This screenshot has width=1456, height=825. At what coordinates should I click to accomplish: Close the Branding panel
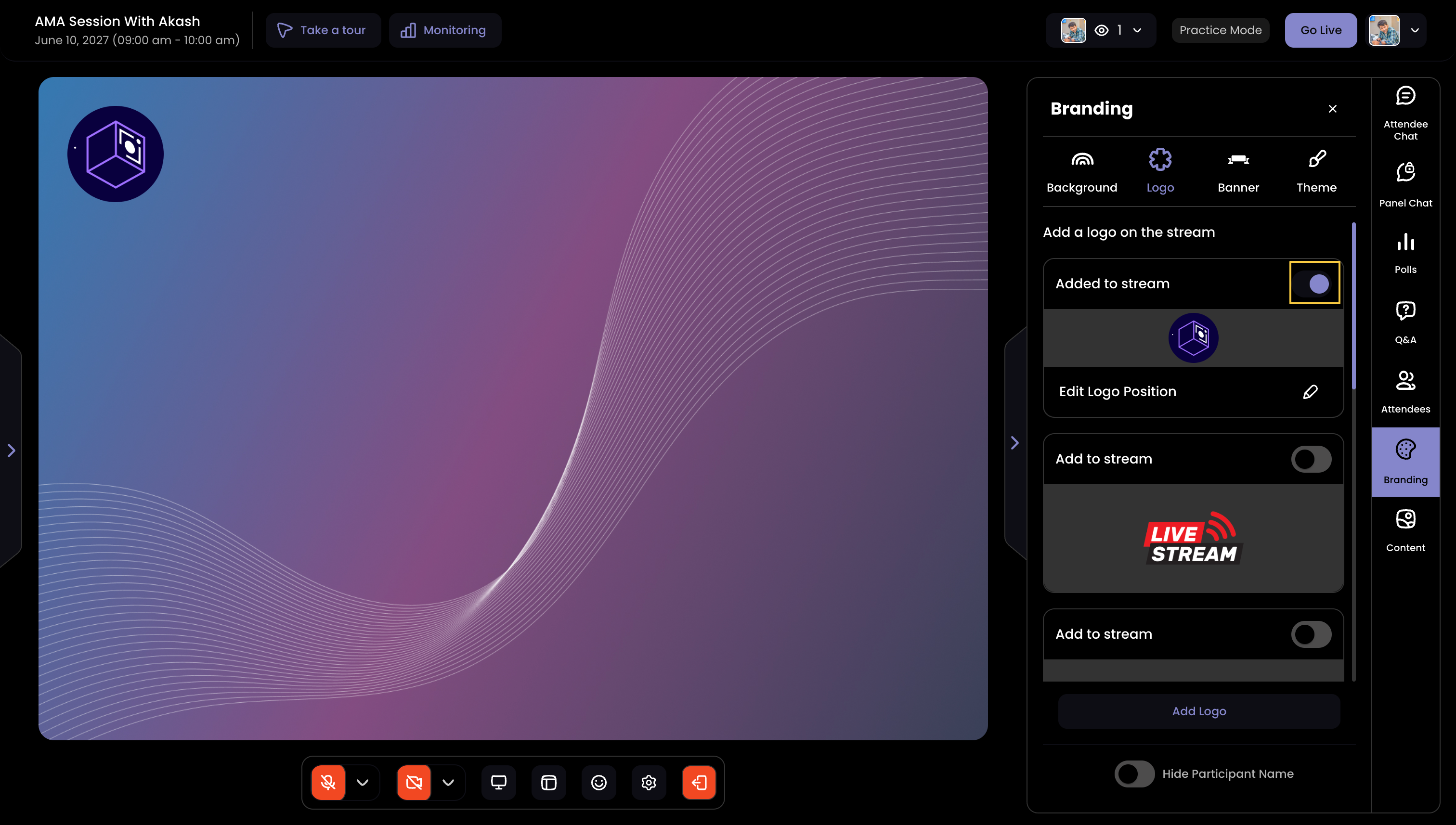click(x=1332, y=109)
